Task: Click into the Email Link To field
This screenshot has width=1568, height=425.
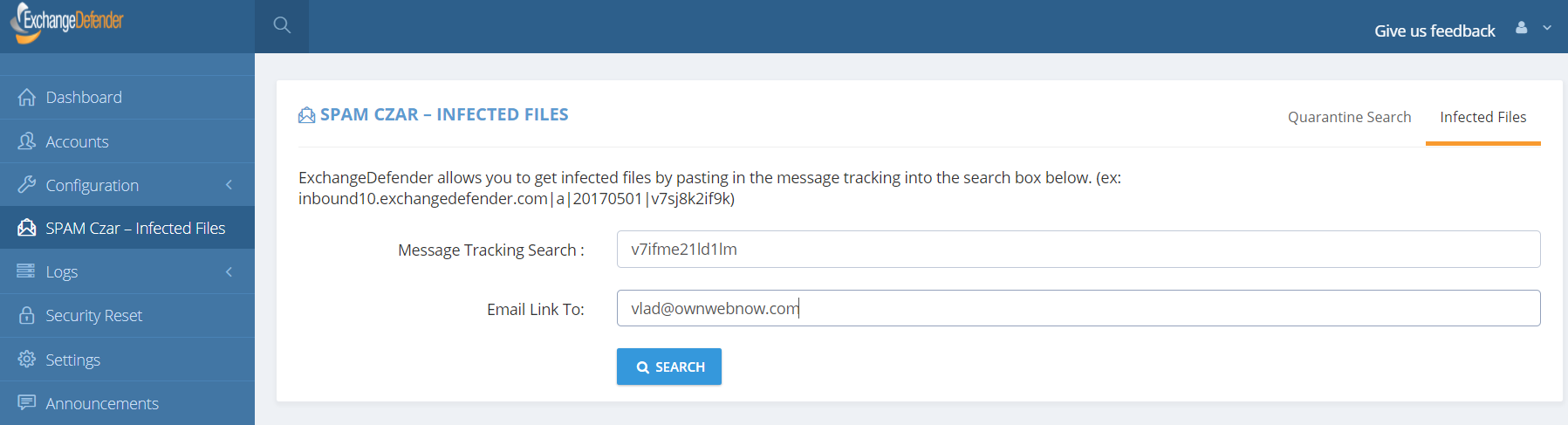Action: pos(1078,308)
